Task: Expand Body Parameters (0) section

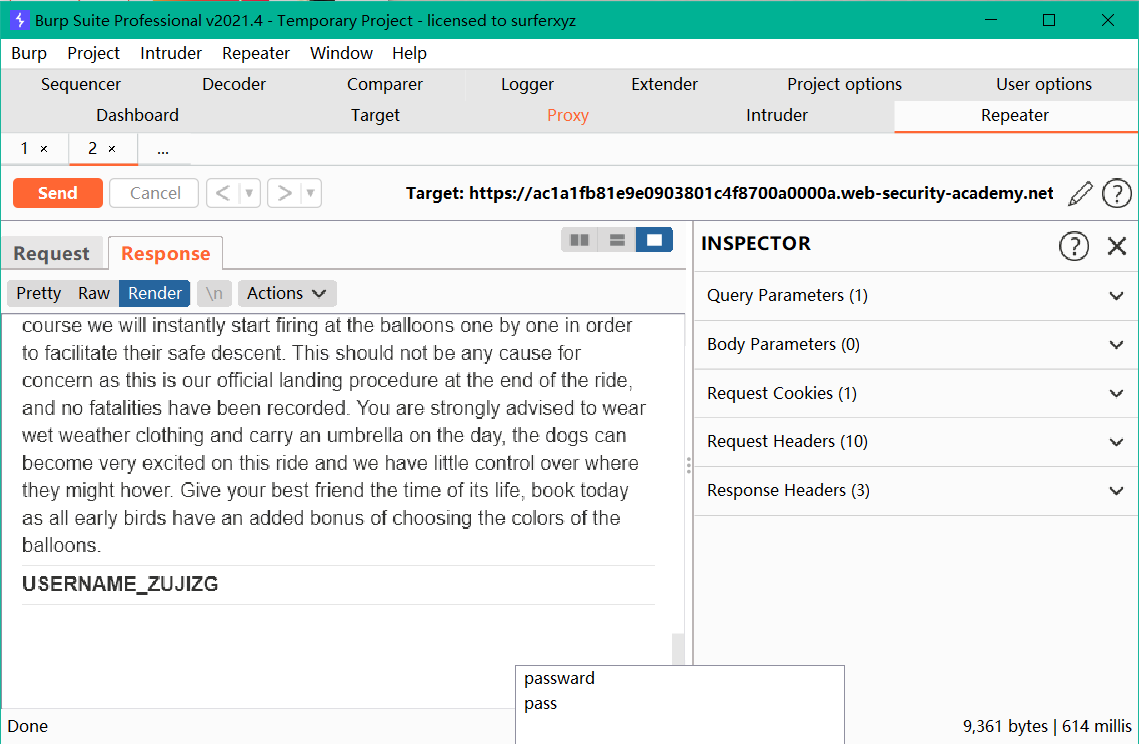Action: click(915, 344)
